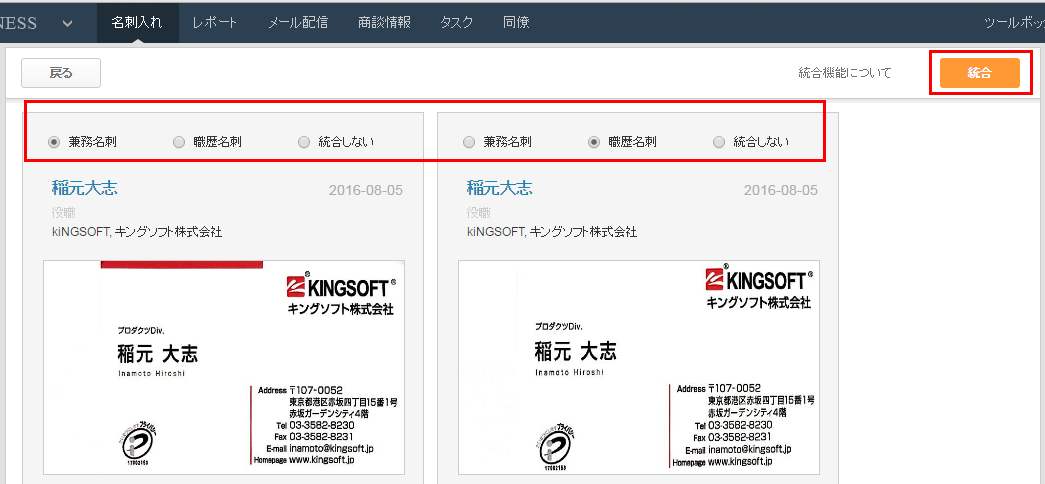Go to the 商談情報 tab
1045x484 pixels.
pos(384,22)
